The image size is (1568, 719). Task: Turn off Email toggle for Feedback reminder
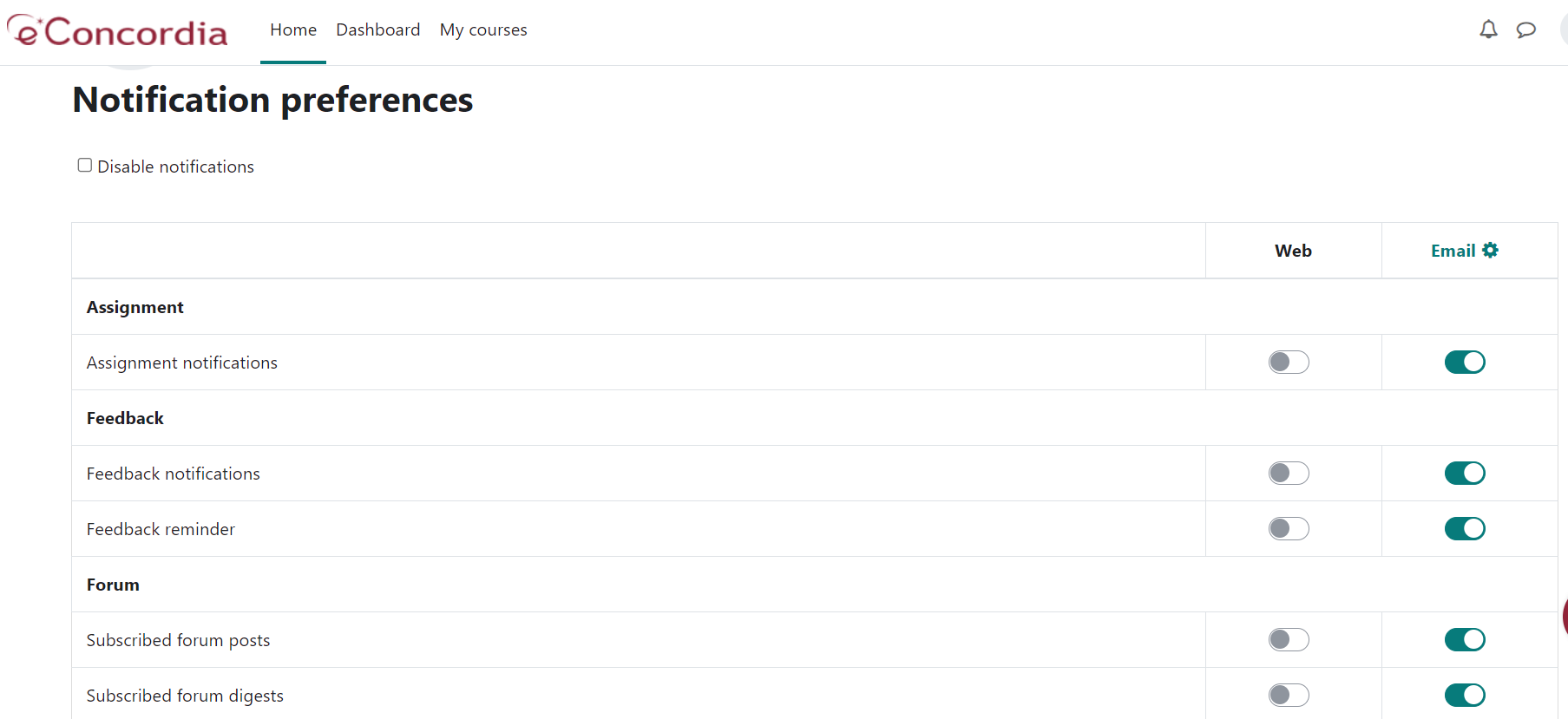[x=1465, y=528]
